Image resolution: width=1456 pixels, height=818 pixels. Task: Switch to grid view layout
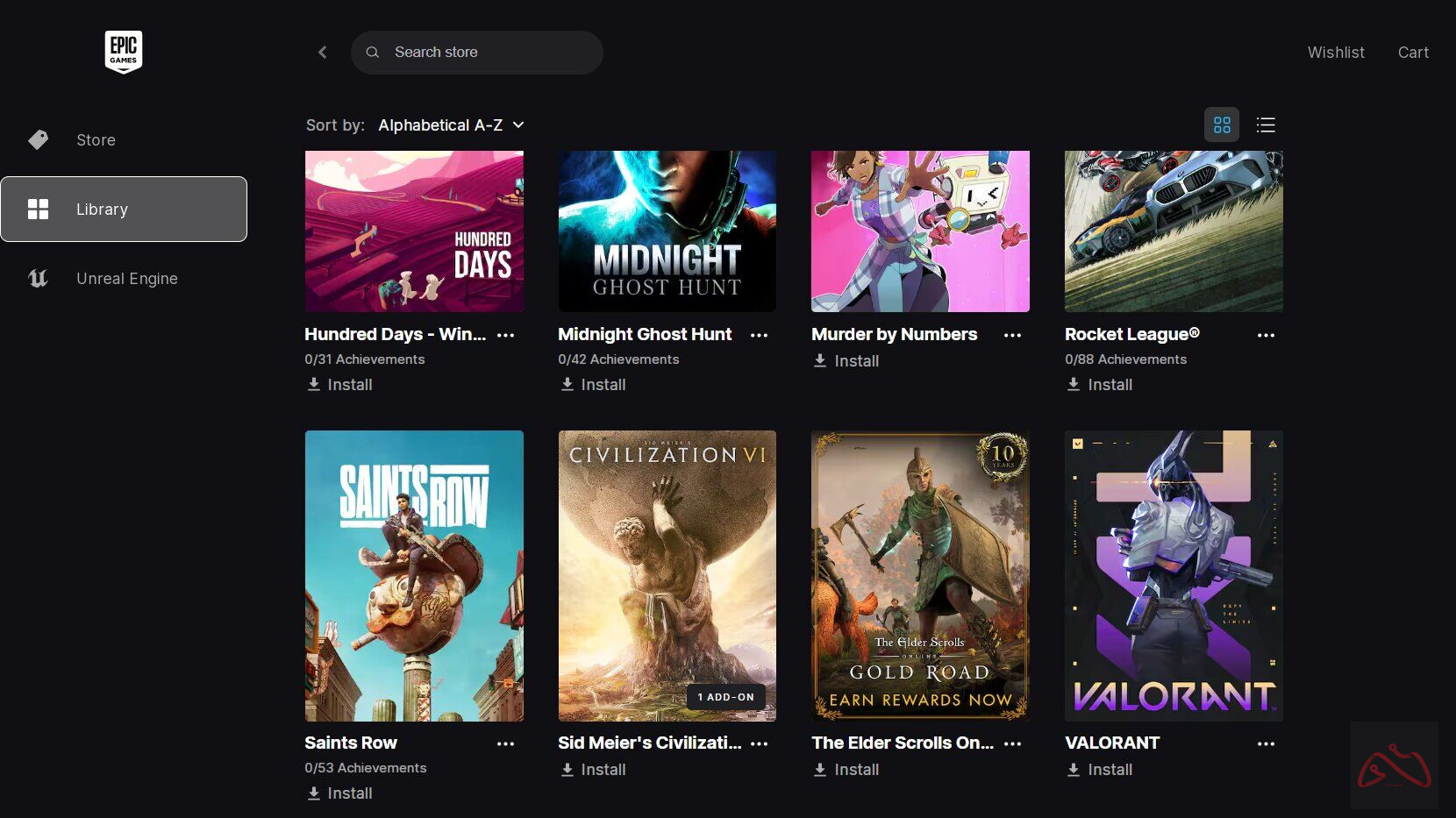click(x=1221, y=125)
